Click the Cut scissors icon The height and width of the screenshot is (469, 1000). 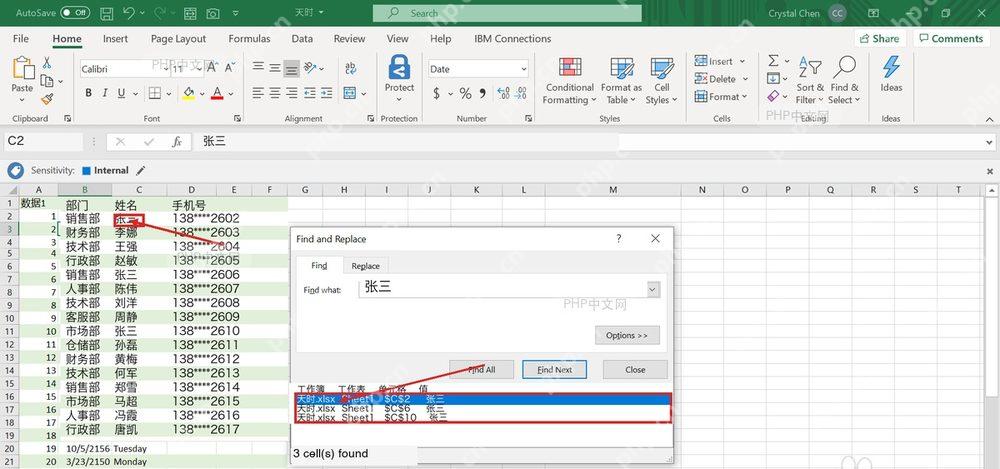pyautogui.click(x=47, y=63)
